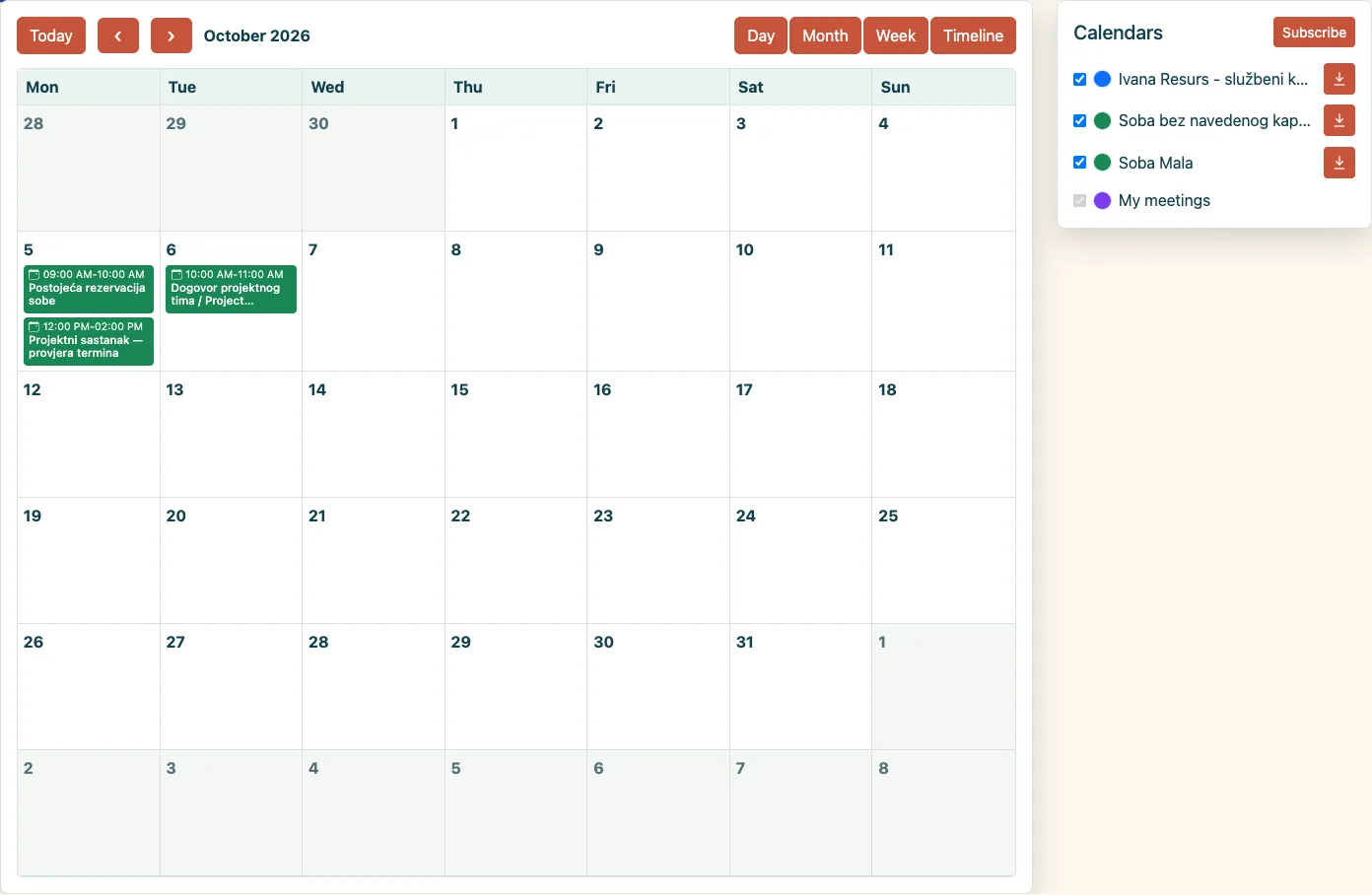Go to previous month with left chevron
The width and height of the screenshot is (1372, 895).
click(118, 35)
